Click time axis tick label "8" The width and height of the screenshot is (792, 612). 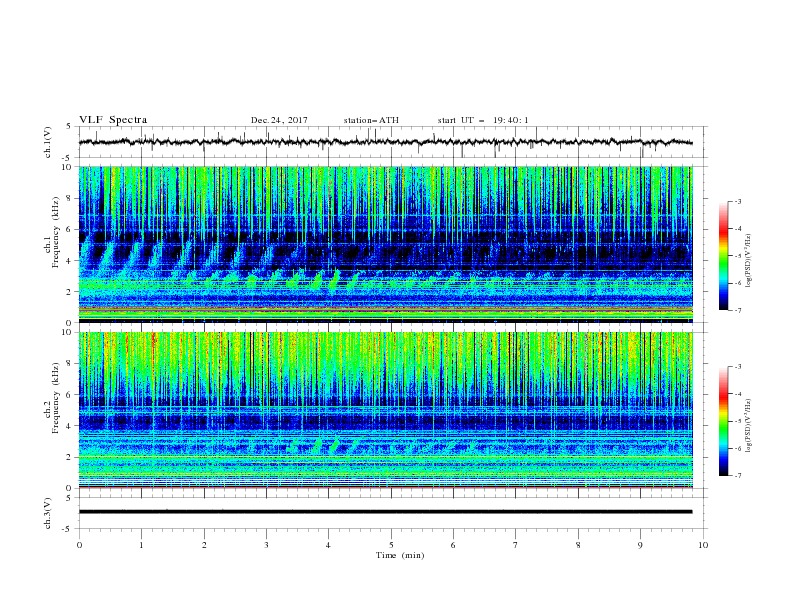tap(578, 545)
